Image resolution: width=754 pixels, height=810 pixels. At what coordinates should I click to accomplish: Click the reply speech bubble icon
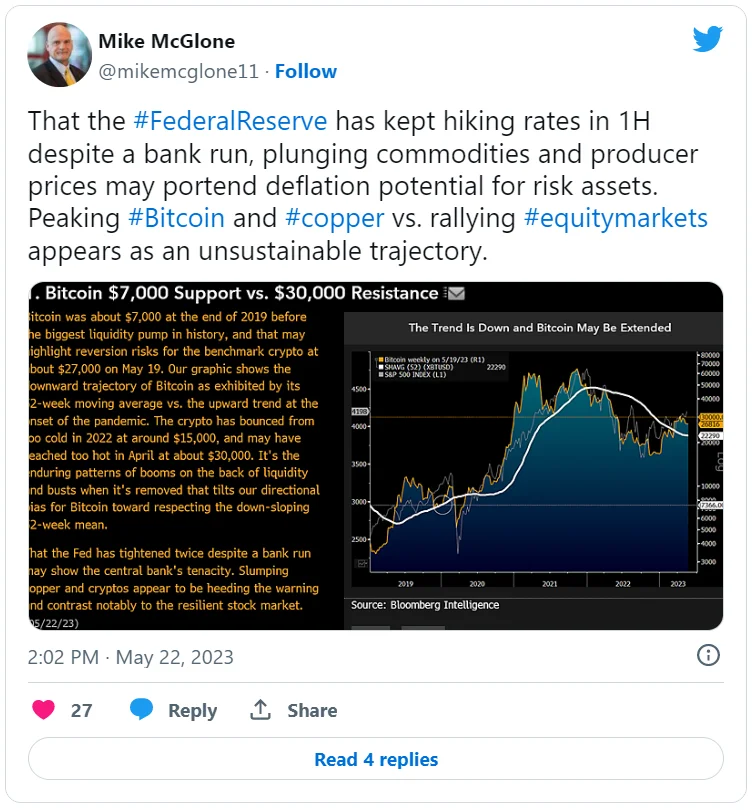coord(142,710)
